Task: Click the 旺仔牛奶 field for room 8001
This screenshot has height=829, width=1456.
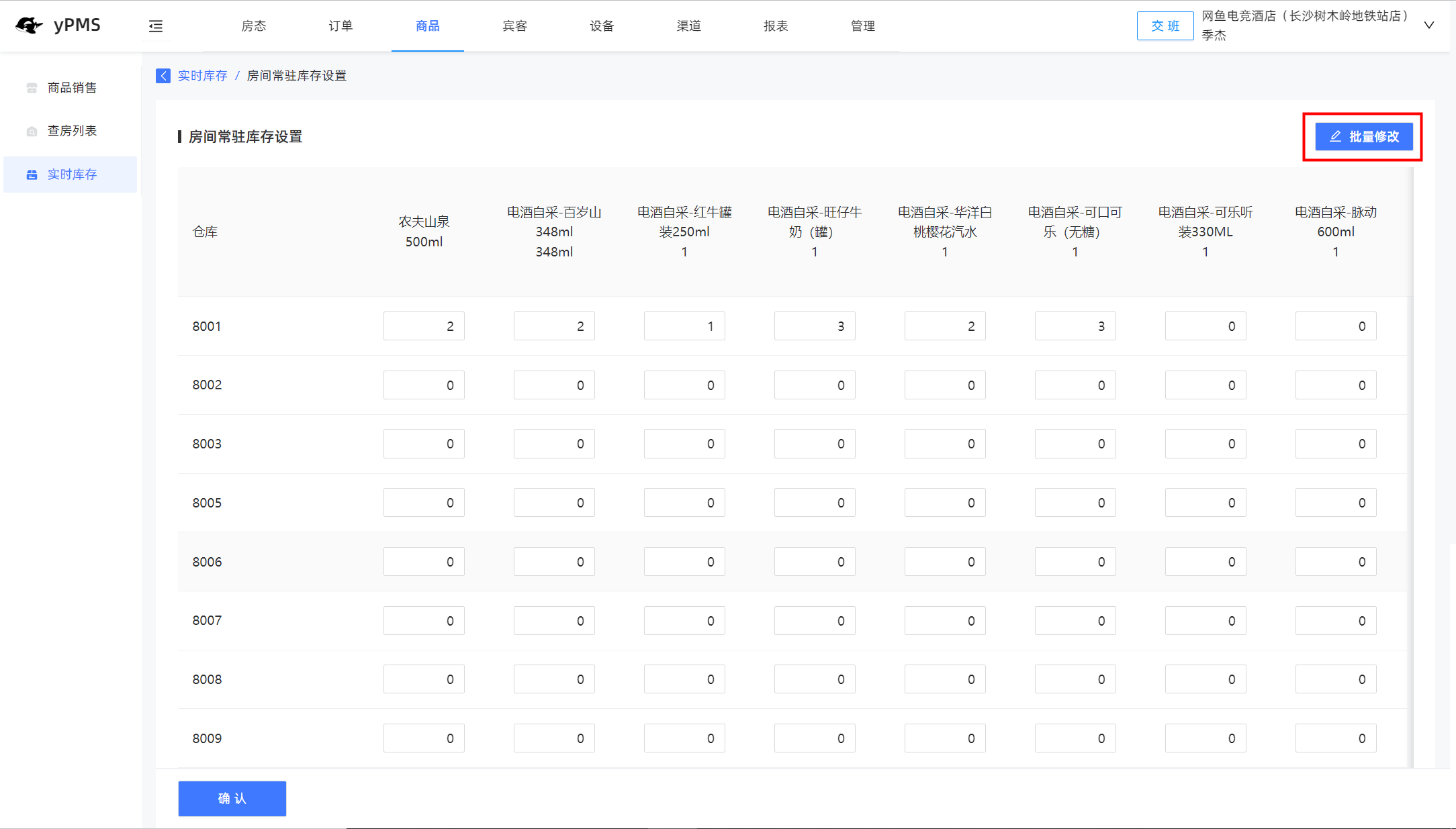Action: [x=815, y=326]
